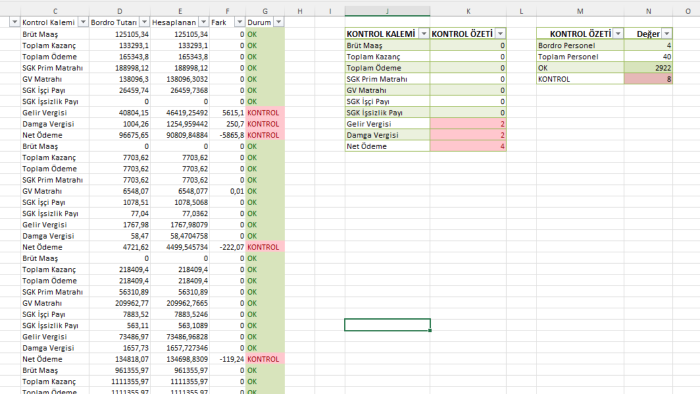700x394 pixels.
Task: Select the Bordro Tutarı cell 188998,12
Action: [x=120, y=68]
